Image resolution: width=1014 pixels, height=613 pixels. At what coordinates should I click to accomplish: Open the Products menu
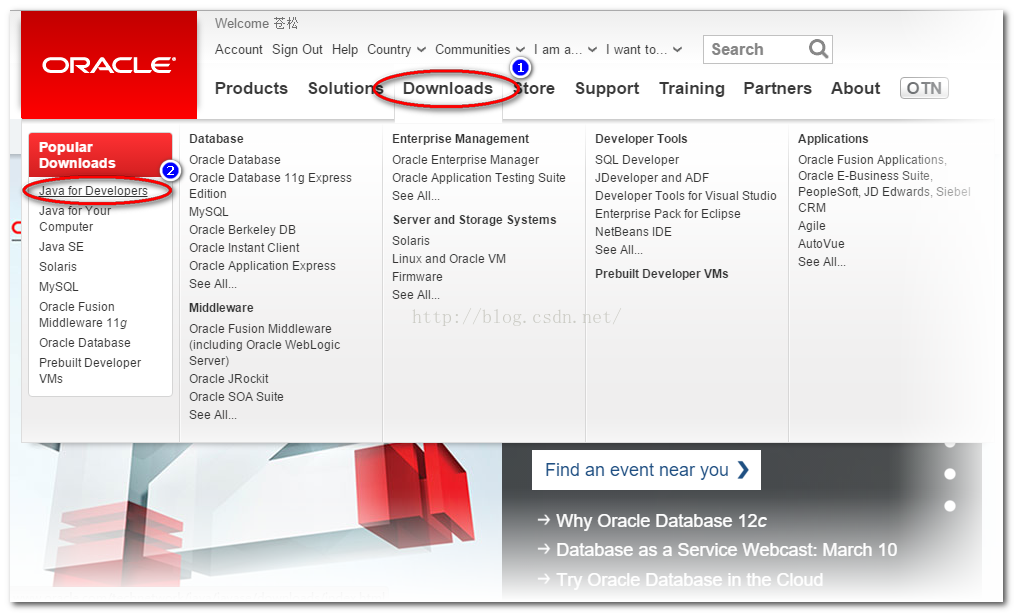251,88
